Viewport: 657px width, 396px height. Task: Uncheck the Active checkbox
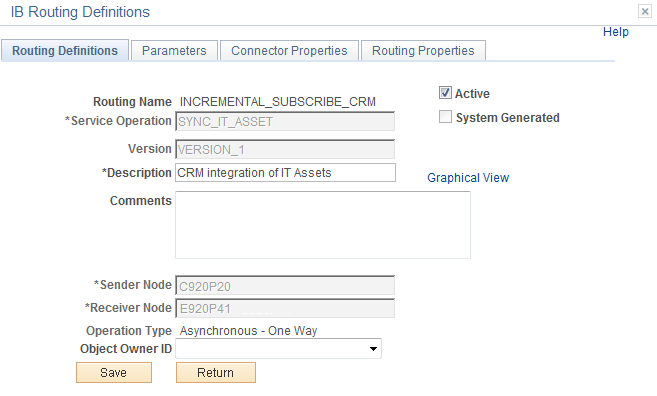[x=445, y=93]
